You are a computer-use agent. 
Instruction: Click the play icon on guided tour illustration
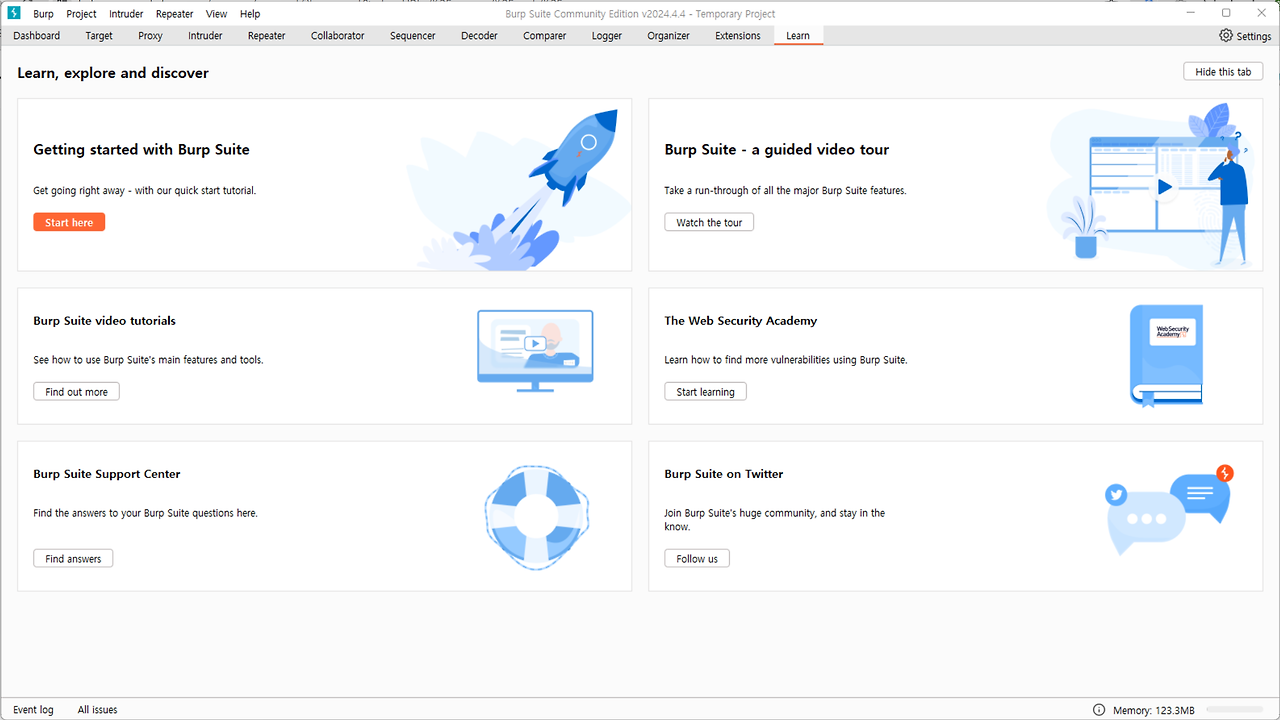coord(1164,186)
